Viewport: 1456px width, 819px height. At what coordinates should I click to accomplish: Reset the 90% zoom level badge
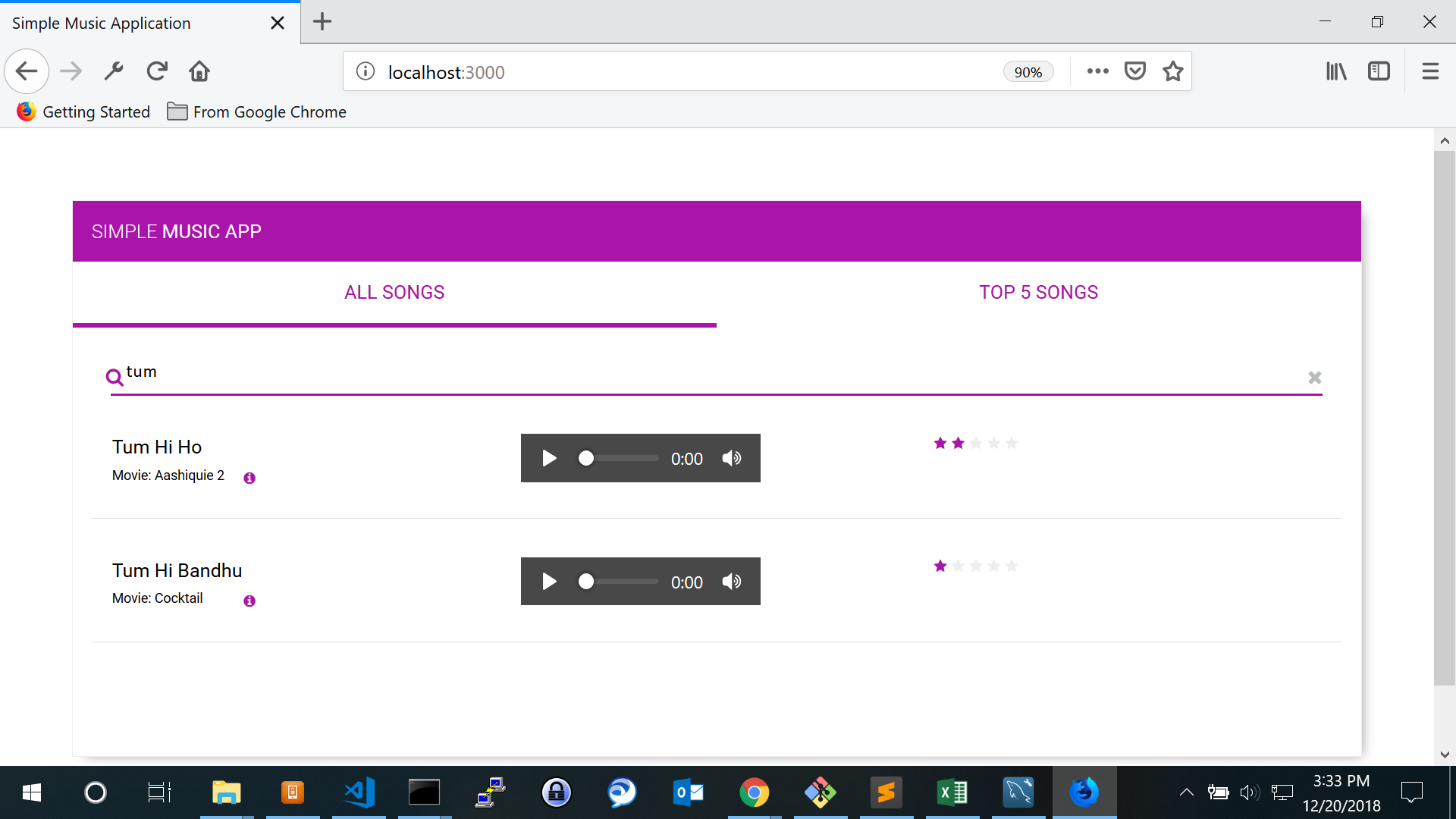1028,72
